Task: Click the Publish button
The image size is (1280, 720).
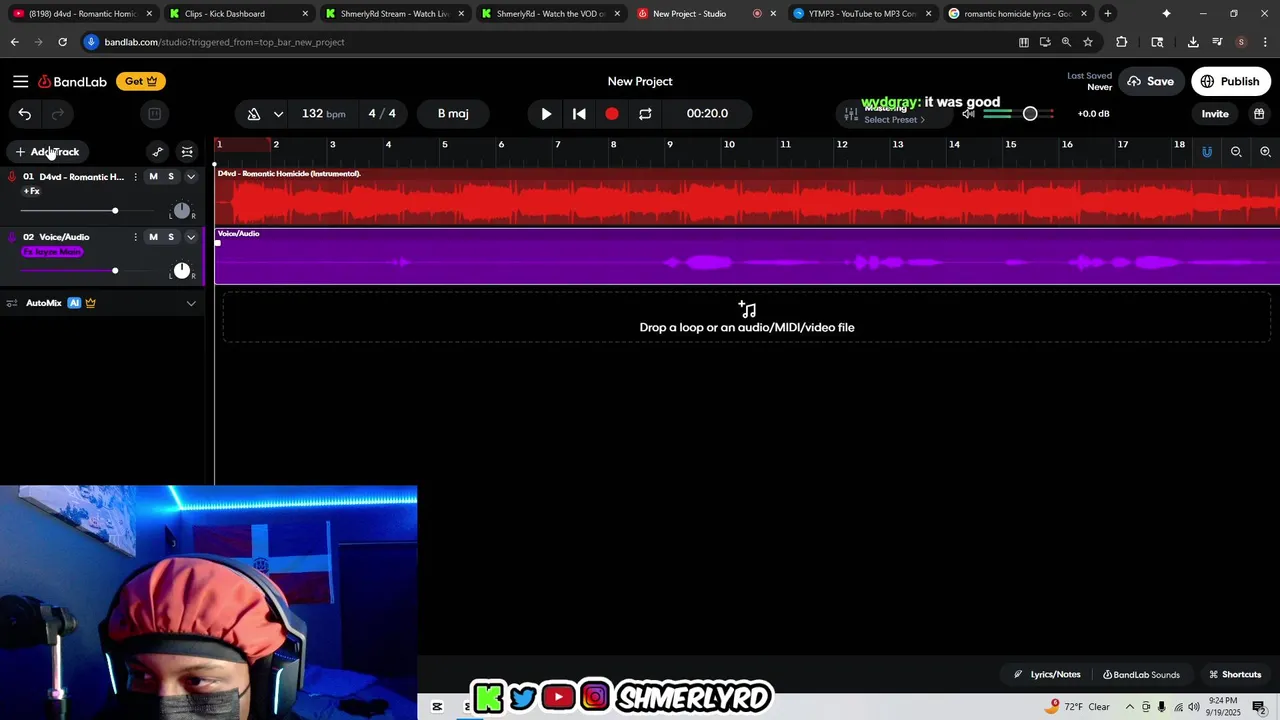Action: tap(1230, 82)
